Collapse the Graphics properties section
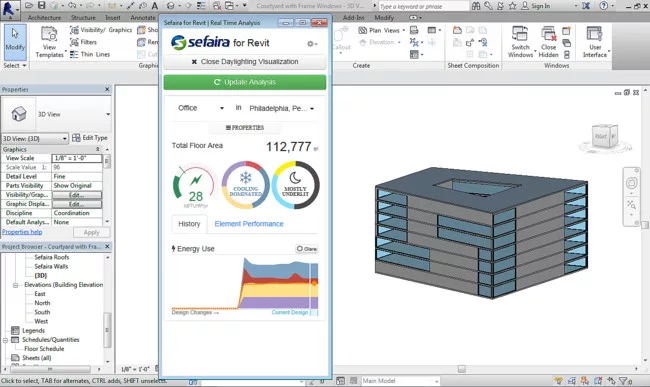The height and width of the screenshot is (387, 650). coord(98,149)
